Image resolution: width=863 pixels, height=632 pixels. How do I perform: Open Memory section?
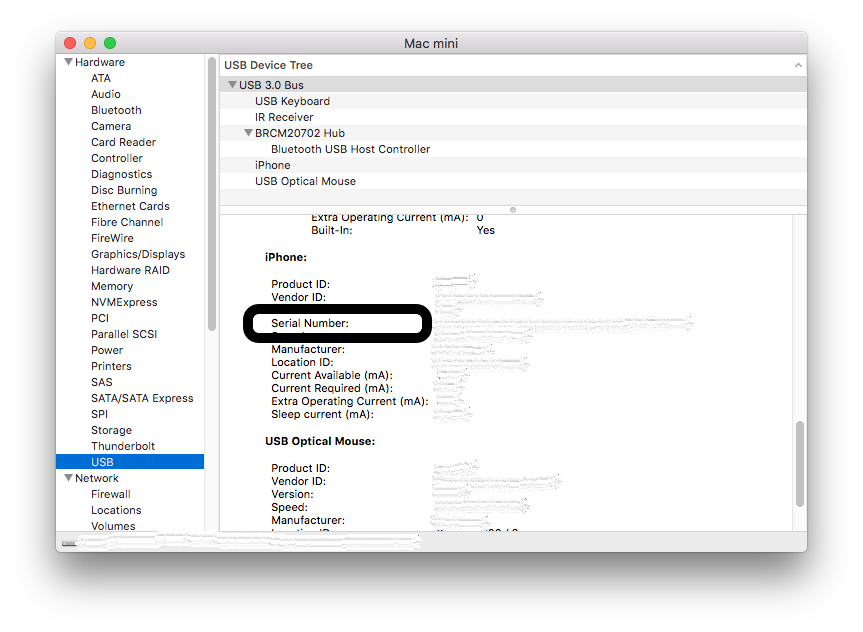pyautogui.click(x=112, y=286)
